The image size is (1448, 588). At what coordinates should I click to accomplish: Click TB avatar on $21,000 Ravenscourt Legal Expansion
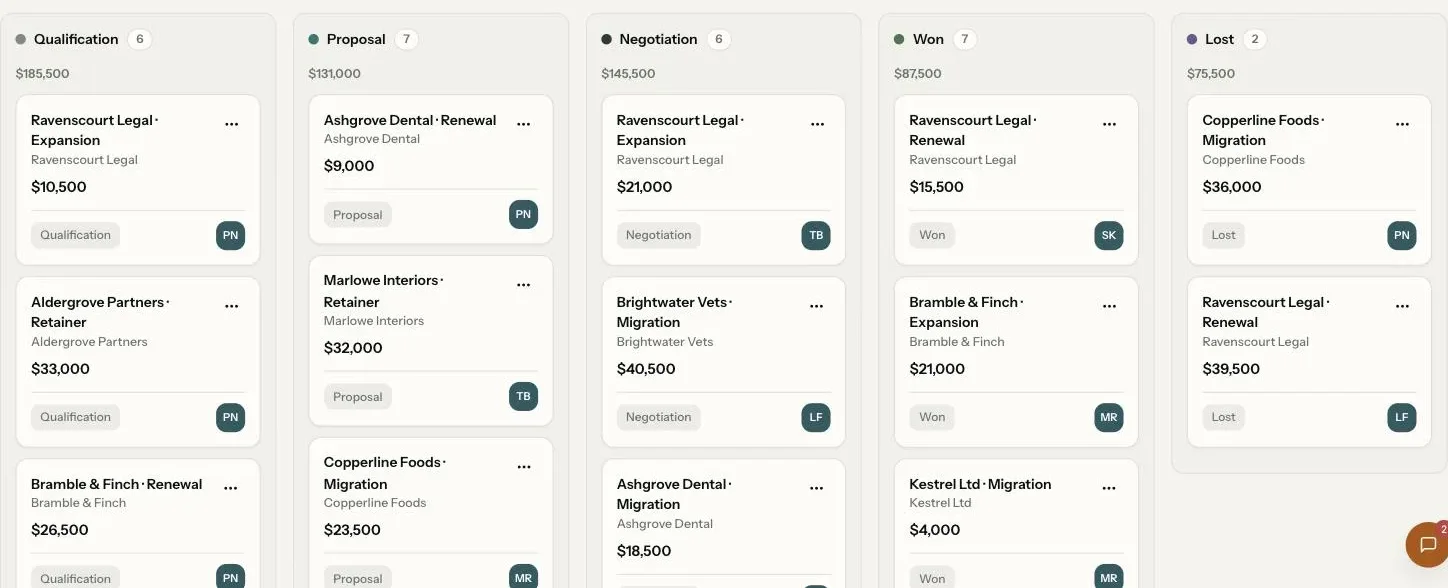coord(816,235)
